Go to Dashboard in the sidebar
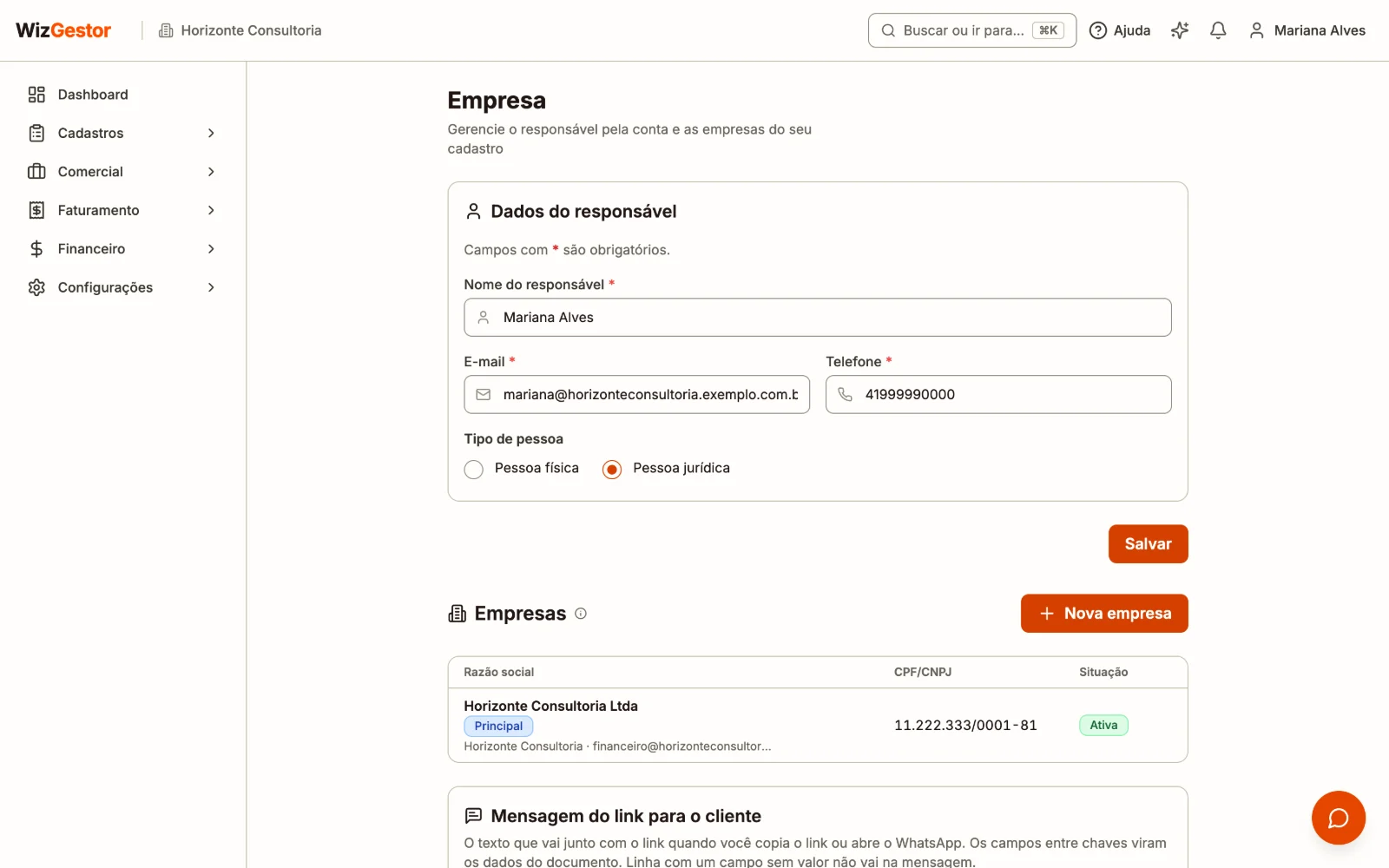The height and width of the screenshot is (868, 1389). 122,95
